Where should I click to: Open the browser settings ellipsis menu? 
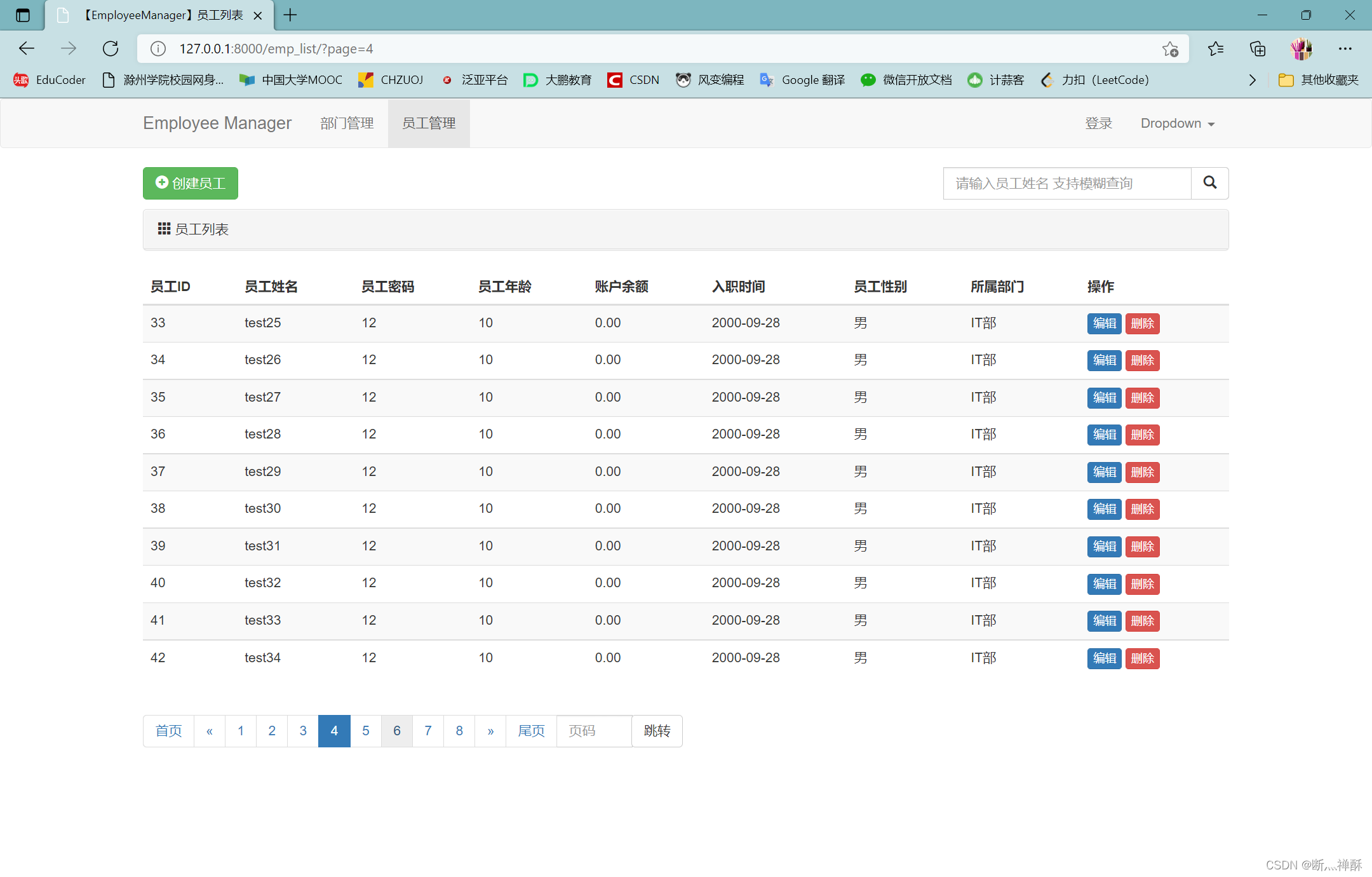[x=1345, y=48]
